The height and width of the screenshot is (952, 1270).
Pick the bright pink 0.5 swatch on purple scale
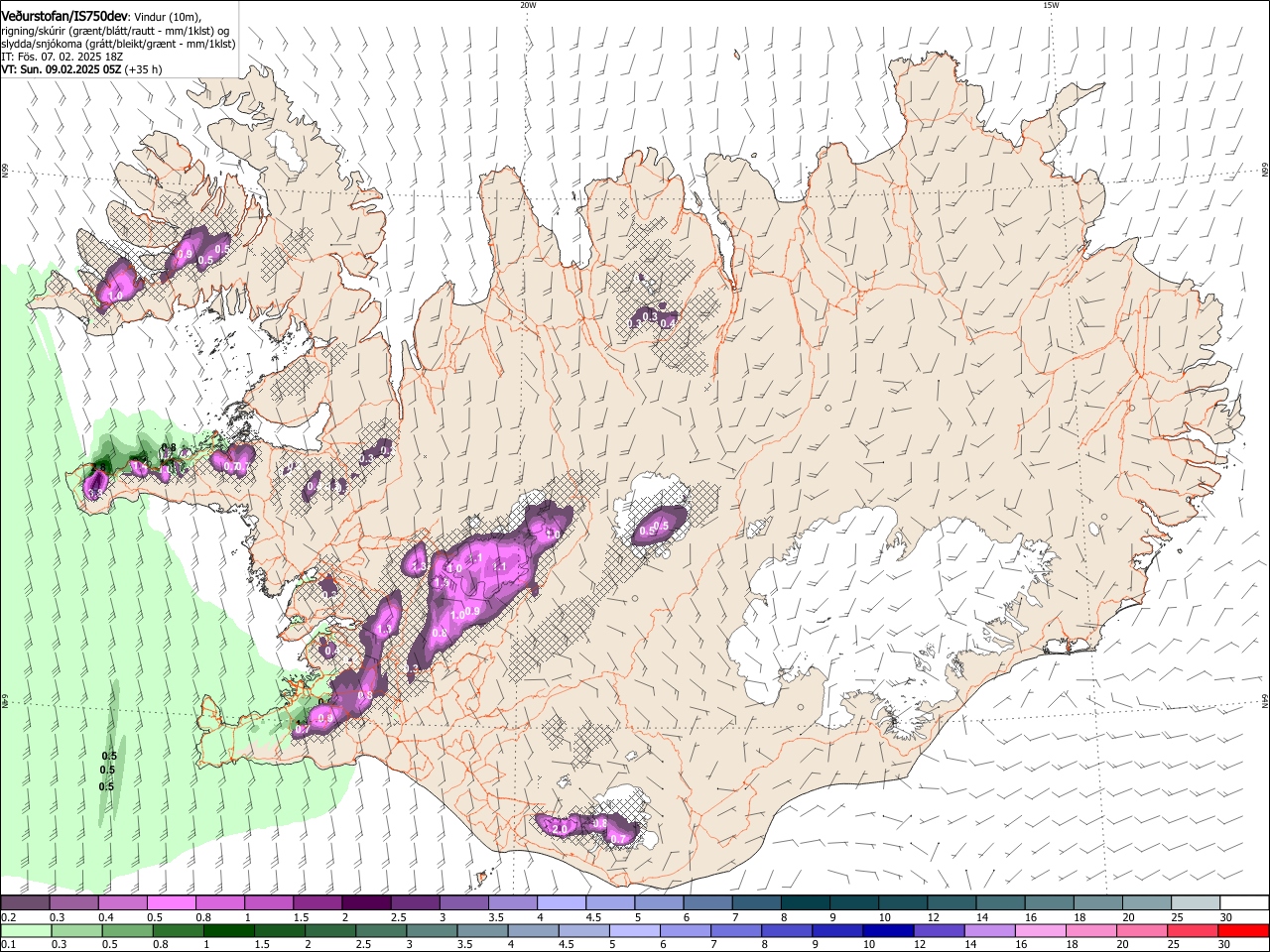pyautogui.click(x=171, y=903)
